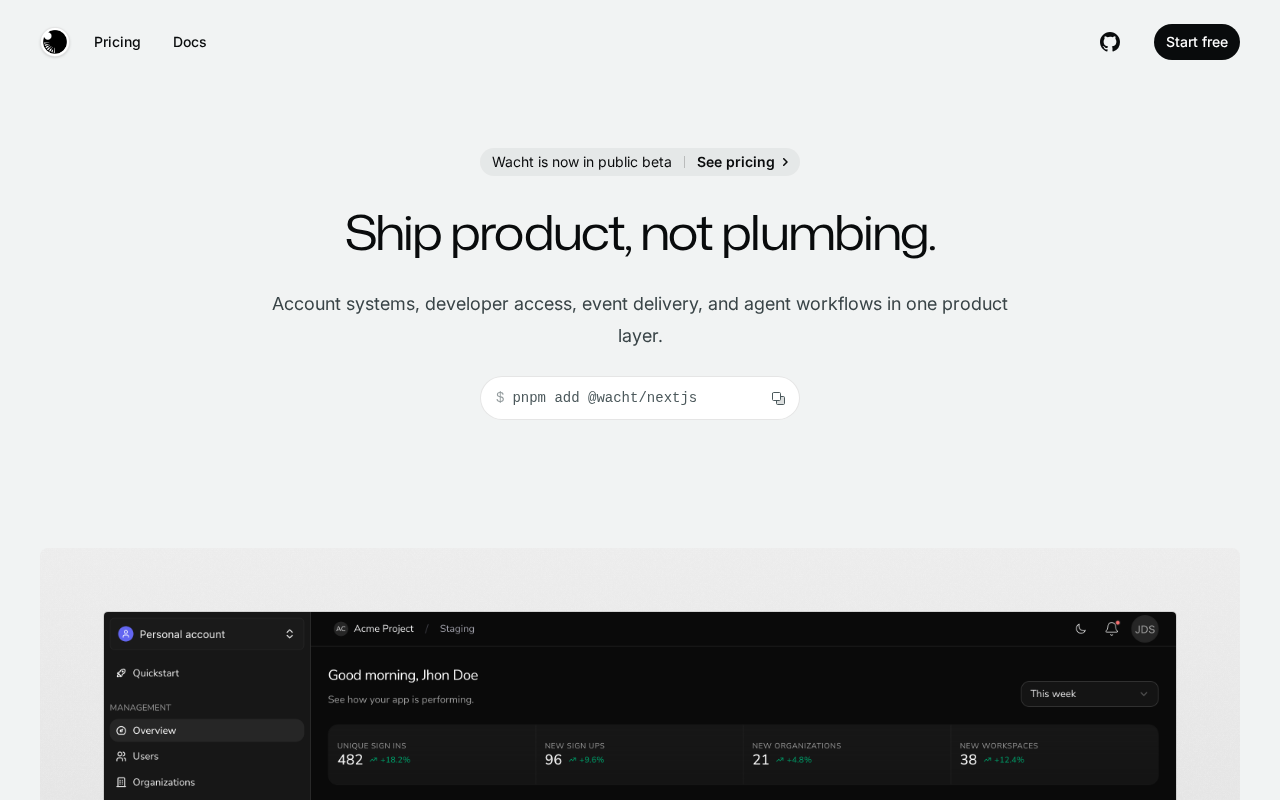Viewport: 1280px width, 800px height.
Task: Click the JDS user avatar
Action: click(1145, 629)
